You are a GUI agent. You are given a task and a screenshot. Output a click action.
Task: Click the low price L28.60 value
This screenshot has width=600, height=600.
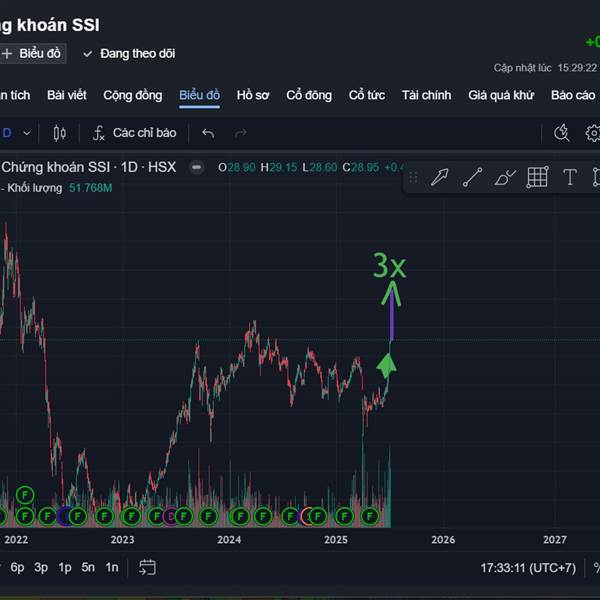(320, 168)
